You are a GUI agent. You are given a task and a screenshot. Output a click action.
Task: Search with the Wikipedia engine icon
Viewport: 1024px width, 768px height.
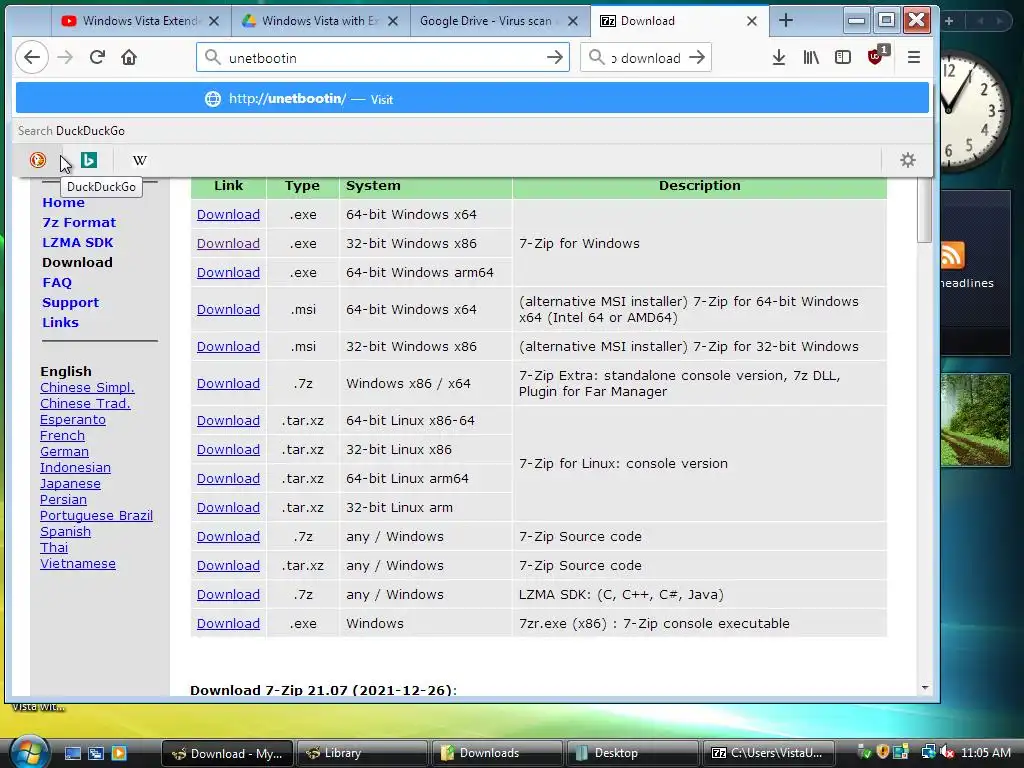coord(140,160)
